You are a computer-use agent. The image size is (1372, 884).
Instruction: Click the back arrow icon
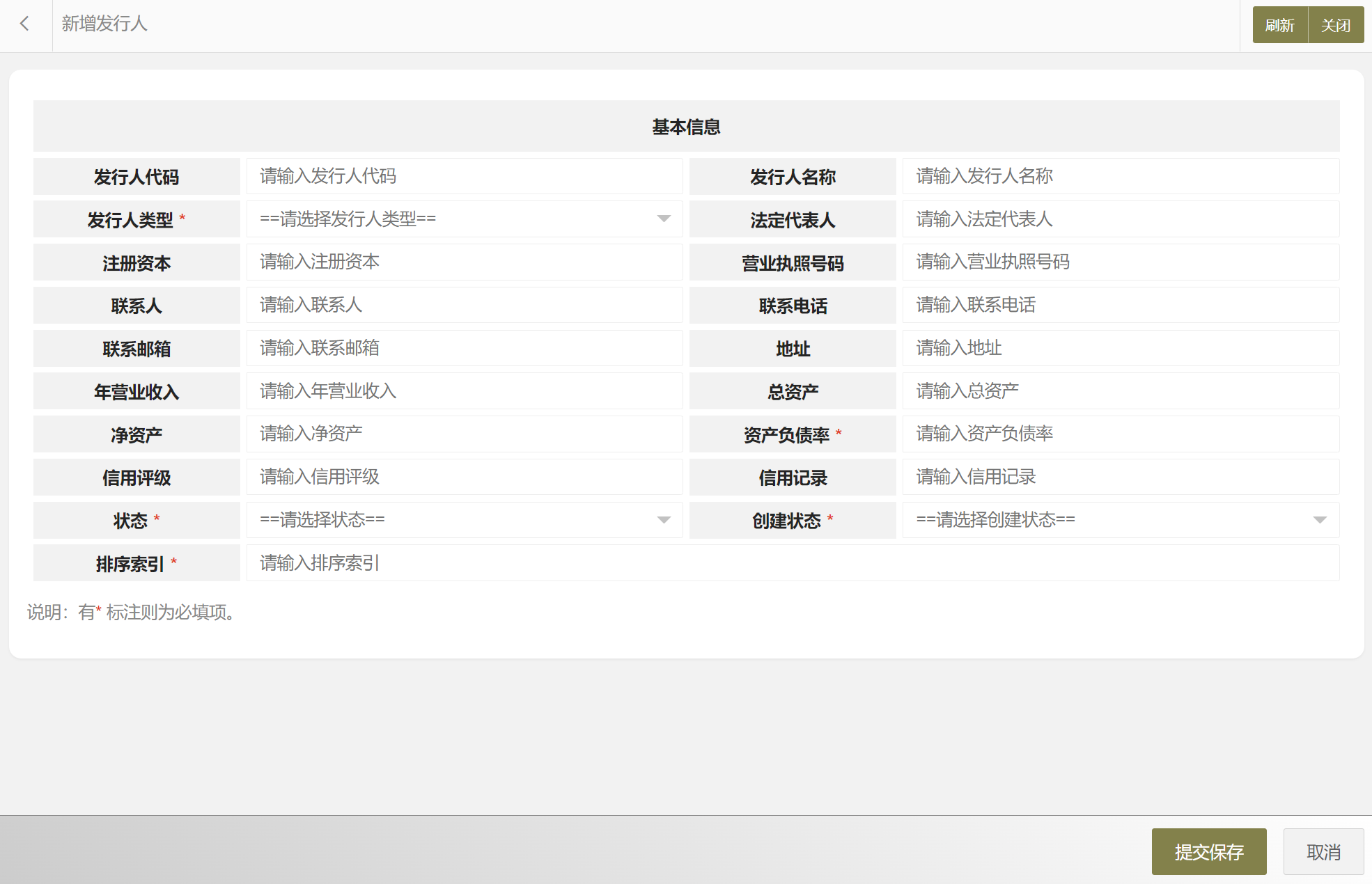[25, 24]
